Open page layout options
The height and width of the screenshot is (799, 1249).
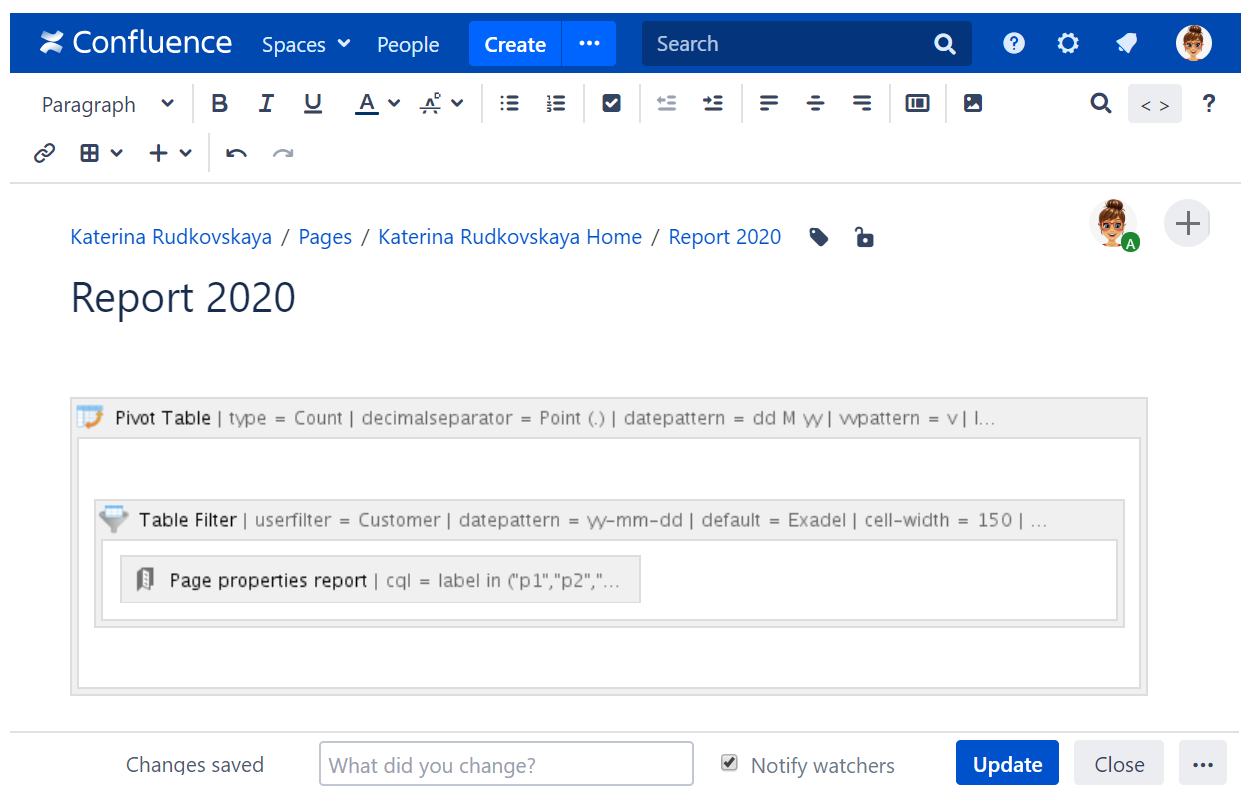point(917,103)
